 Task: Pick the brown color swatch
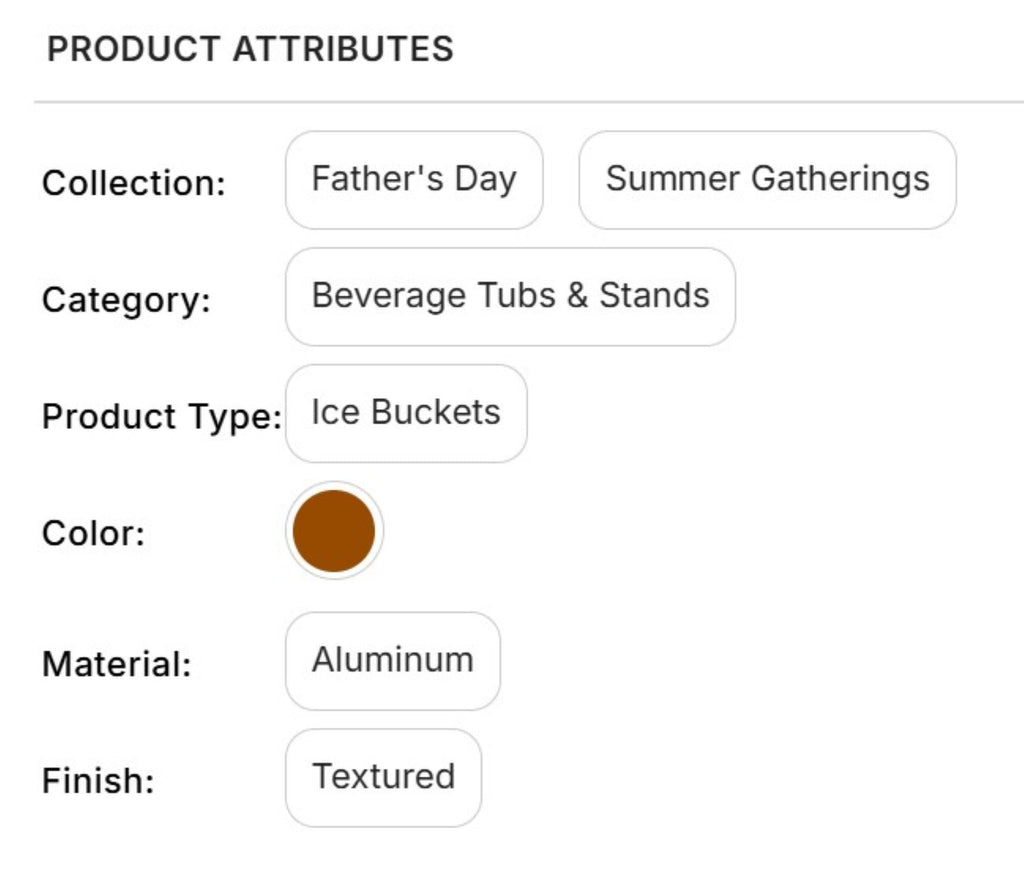click(x=334, y=531)
